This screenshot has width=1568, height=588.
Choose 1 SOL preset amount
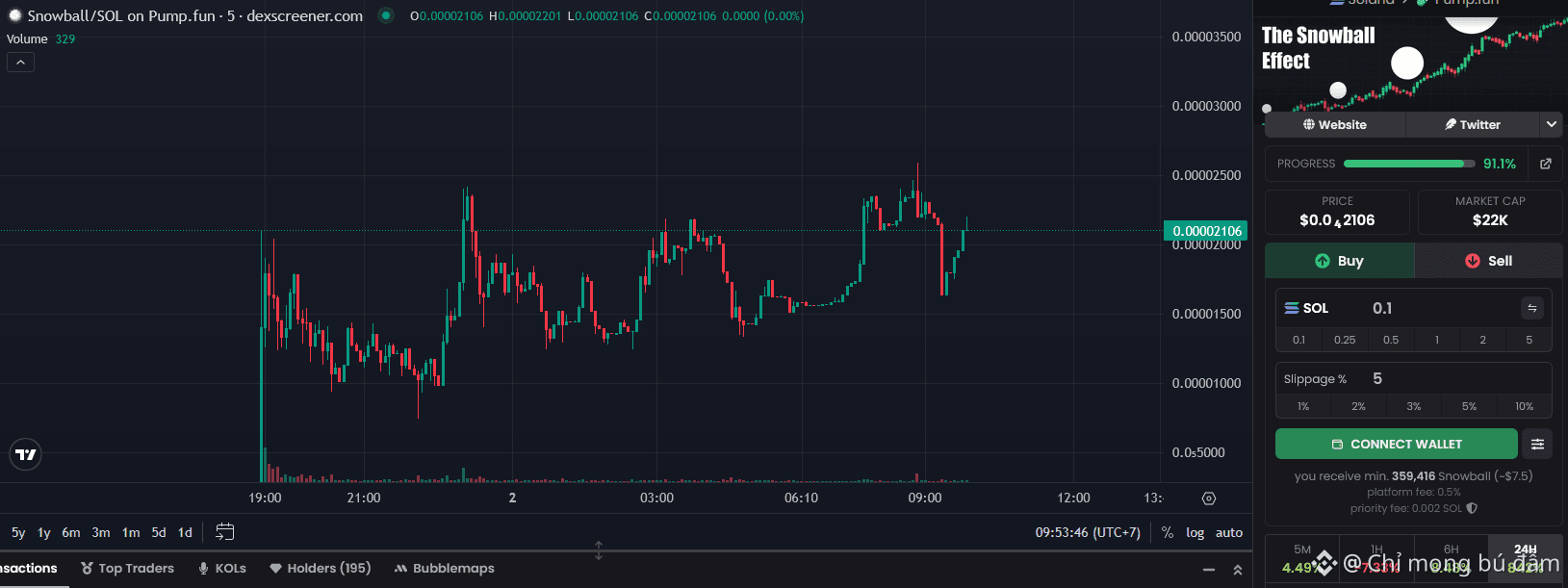[1437, 340]
